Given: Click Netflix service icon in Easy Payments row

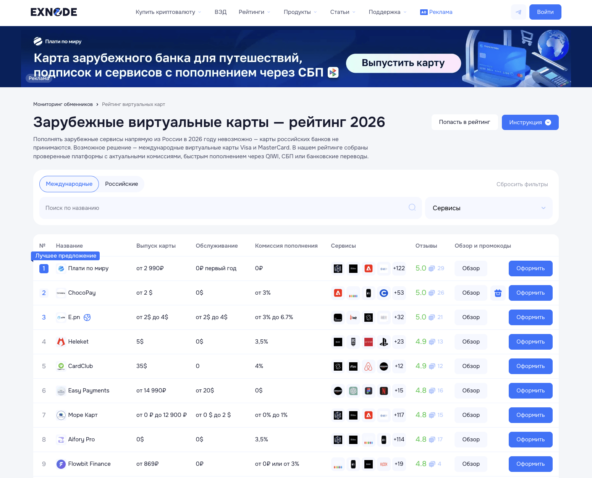Looking at the screenshot, I should tap(384, 391).
